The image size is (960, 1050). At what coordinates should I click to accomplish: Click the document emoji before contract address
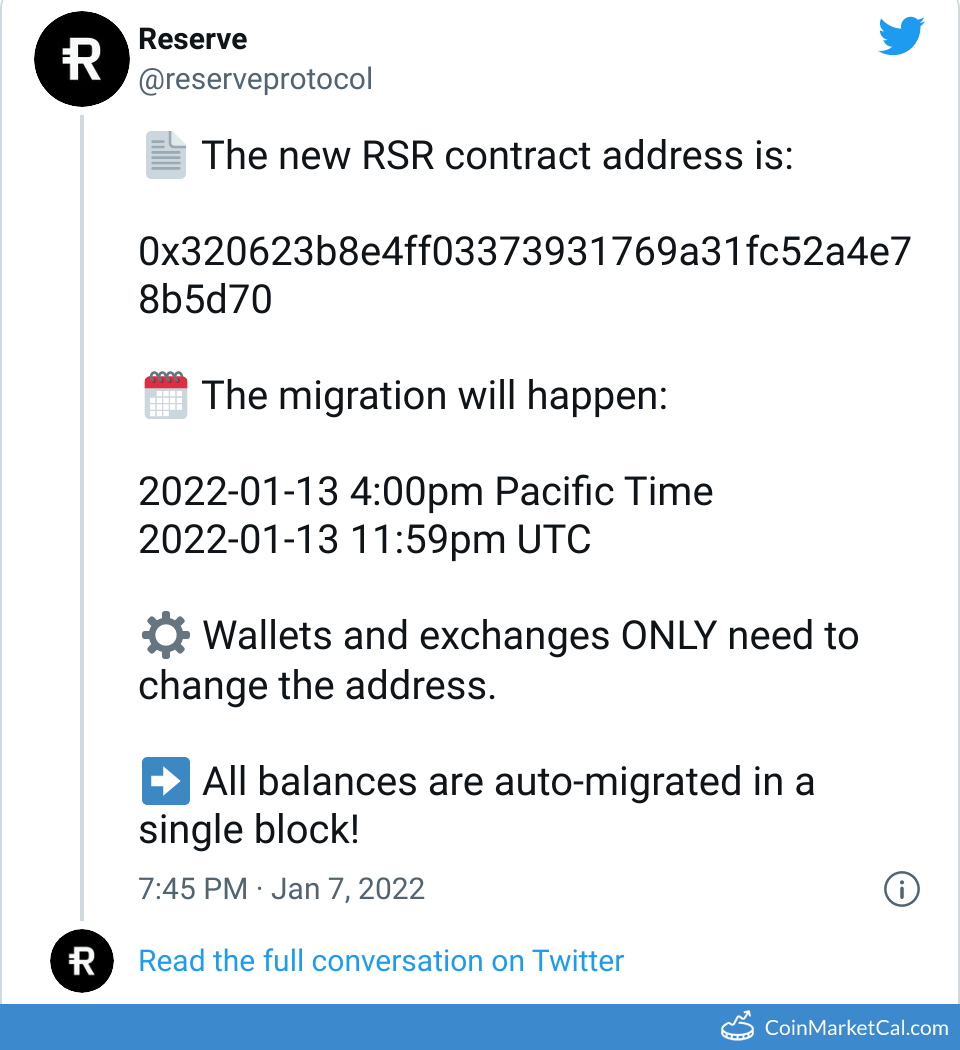(x=165, y=155)
